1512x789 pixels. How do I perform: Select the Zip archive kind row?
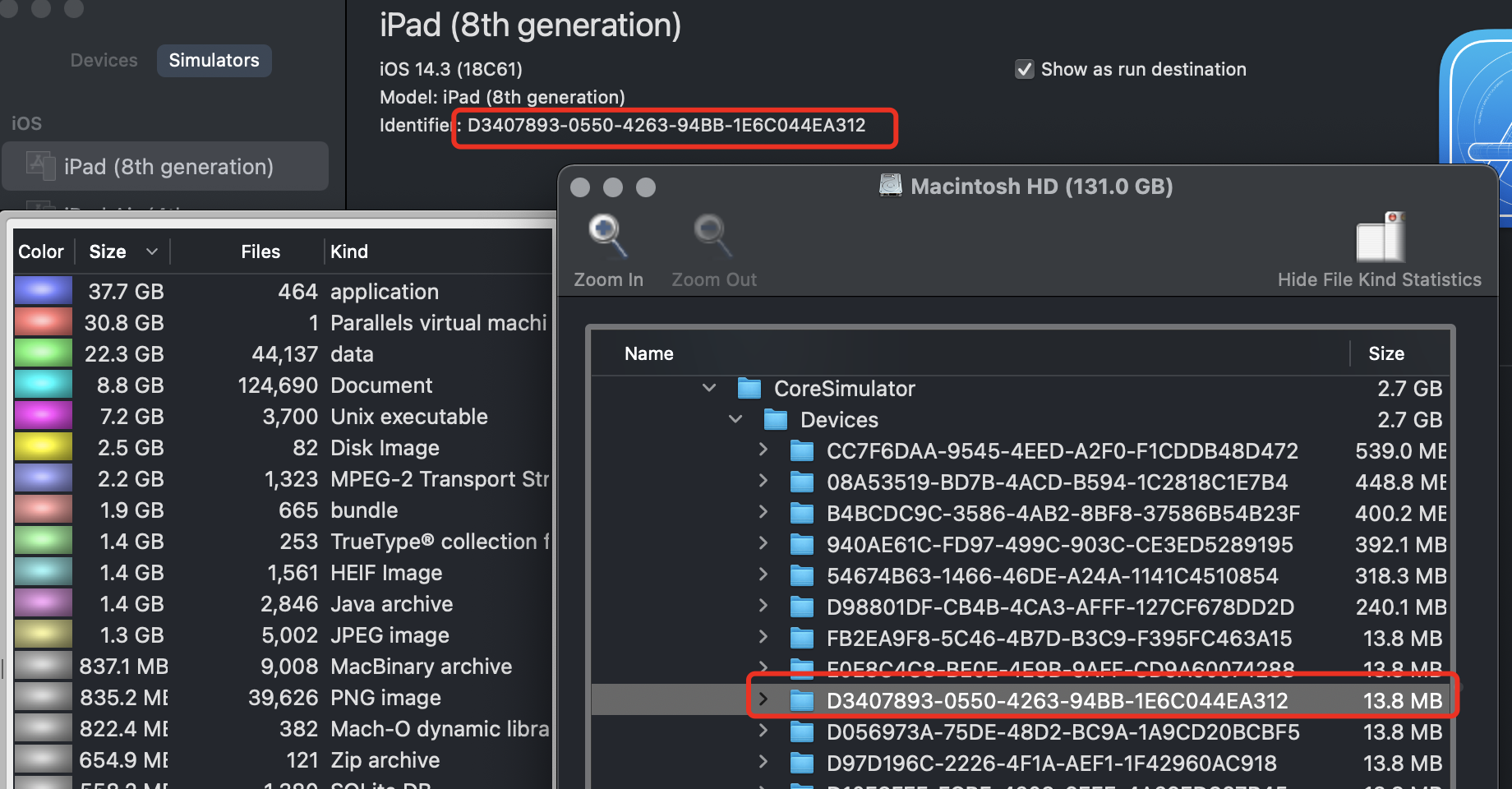point(283,760)
